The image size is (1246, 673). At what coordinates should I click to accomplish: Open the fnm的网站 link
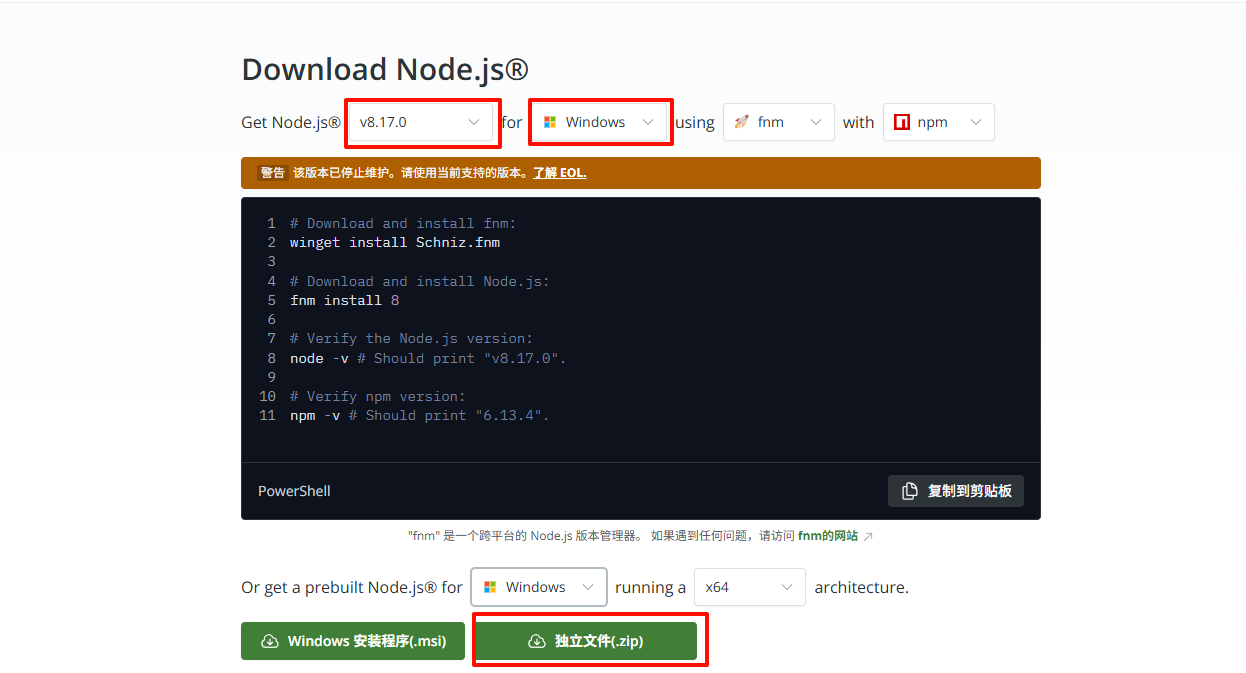click(x=828, y=536)
